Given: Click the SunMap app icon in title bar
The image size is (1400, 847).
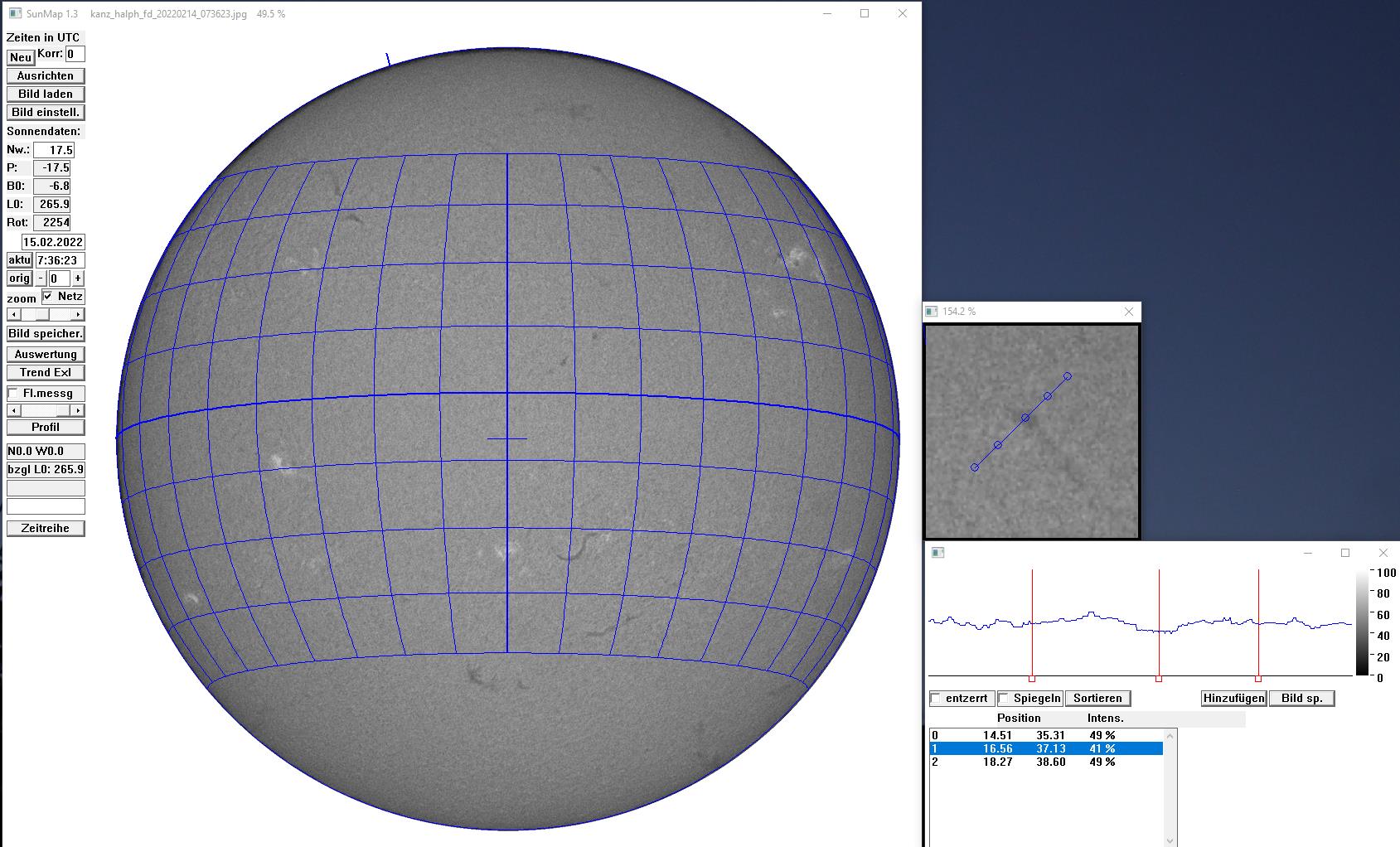Looking at the screenshot, I should click(14, 14).
